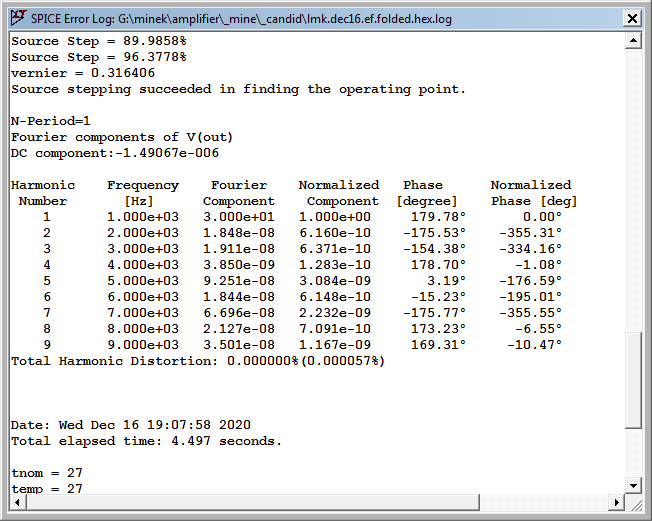Click frequency value 9.000e+03

point(143,345)
